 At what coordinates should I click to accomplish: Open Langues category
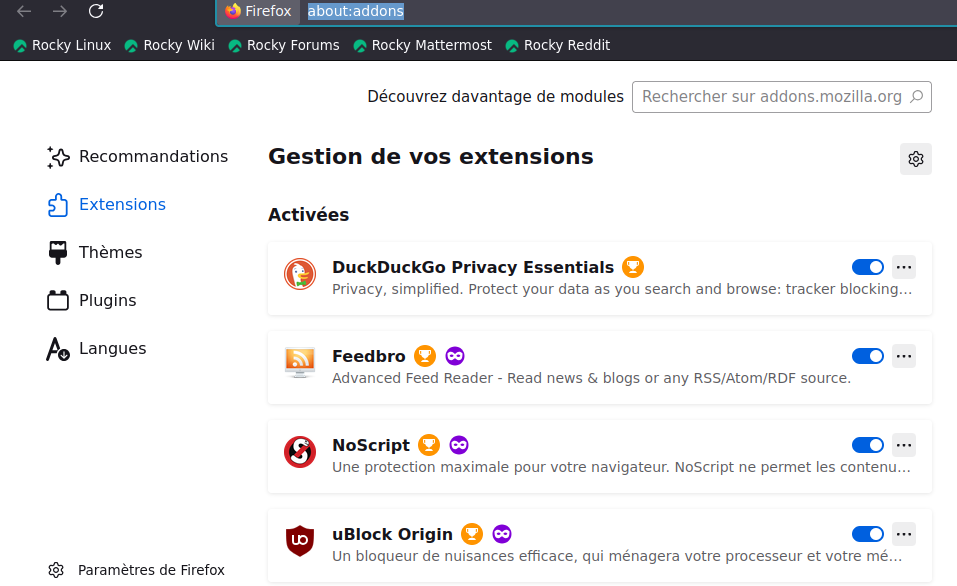tap(96, 349)
